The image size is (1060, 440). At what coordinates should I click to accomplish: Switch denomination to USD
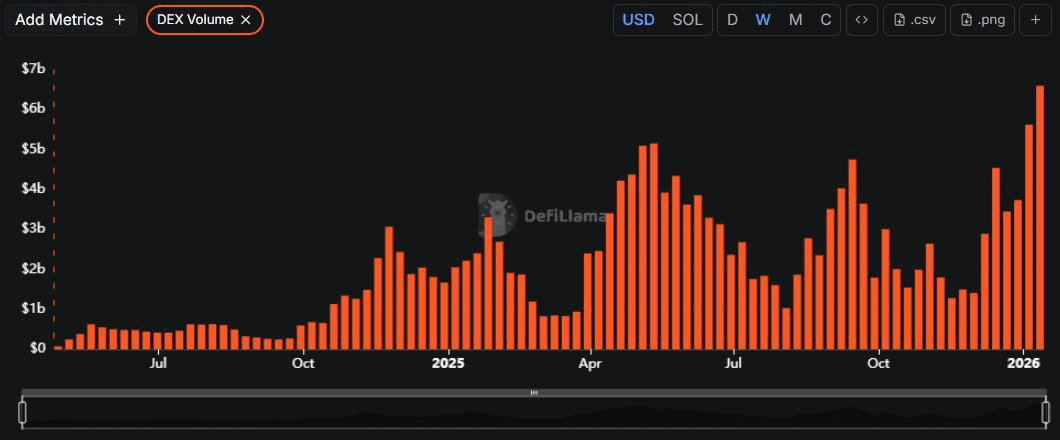pyautogui.click(x=638, y=20)
